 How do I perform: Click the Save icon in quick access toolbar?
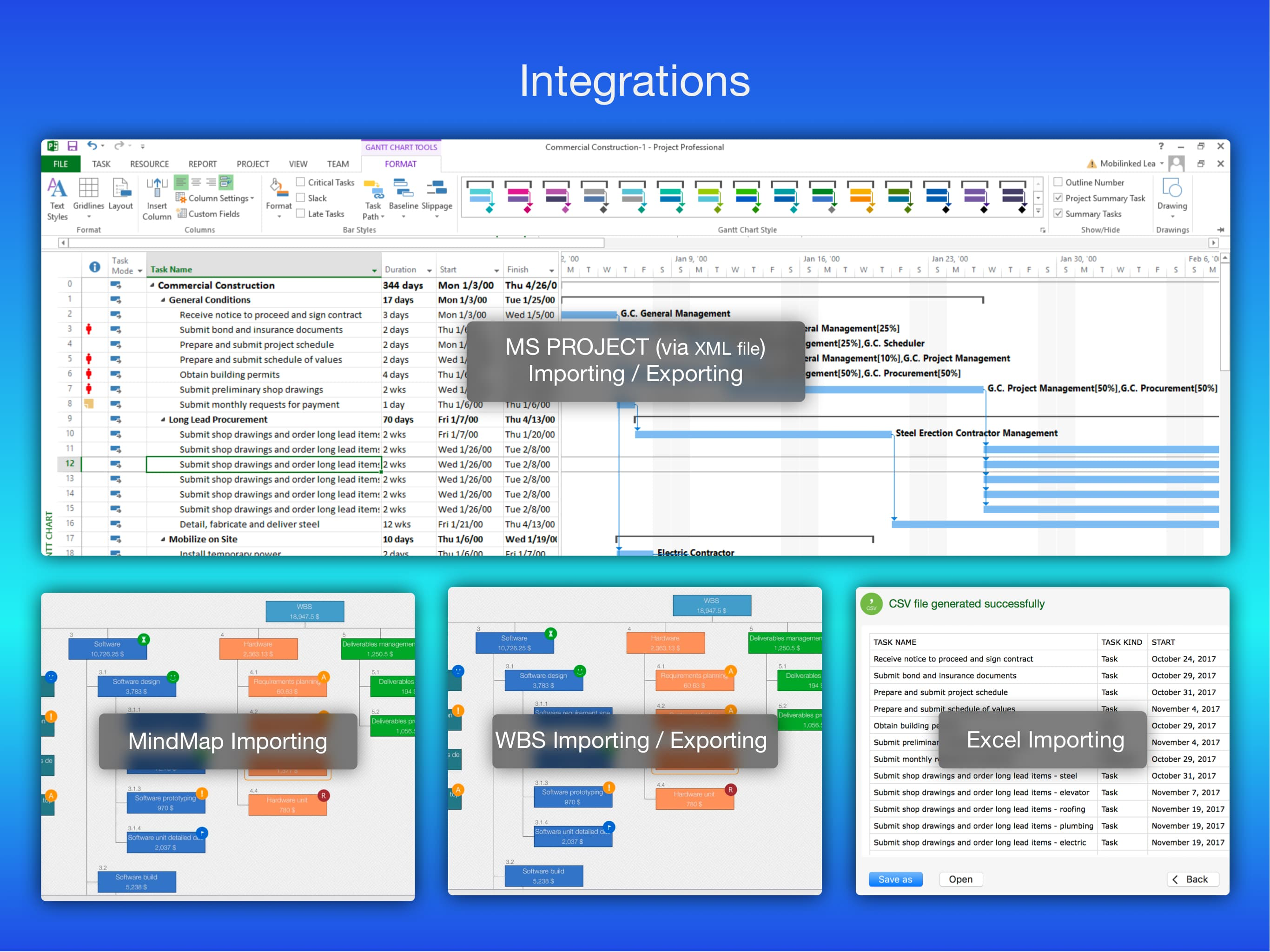(x=73, y=146)
